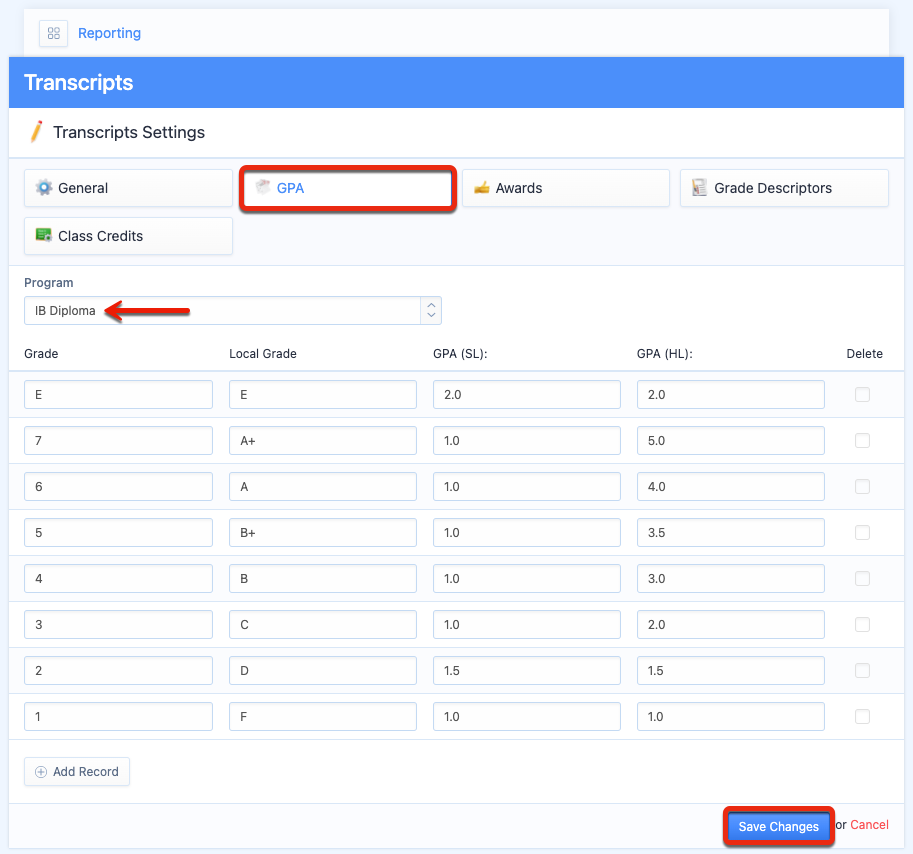This screenshot has height=854, width=913.
Task: Switch to the General tab
Action: point(128,188)
